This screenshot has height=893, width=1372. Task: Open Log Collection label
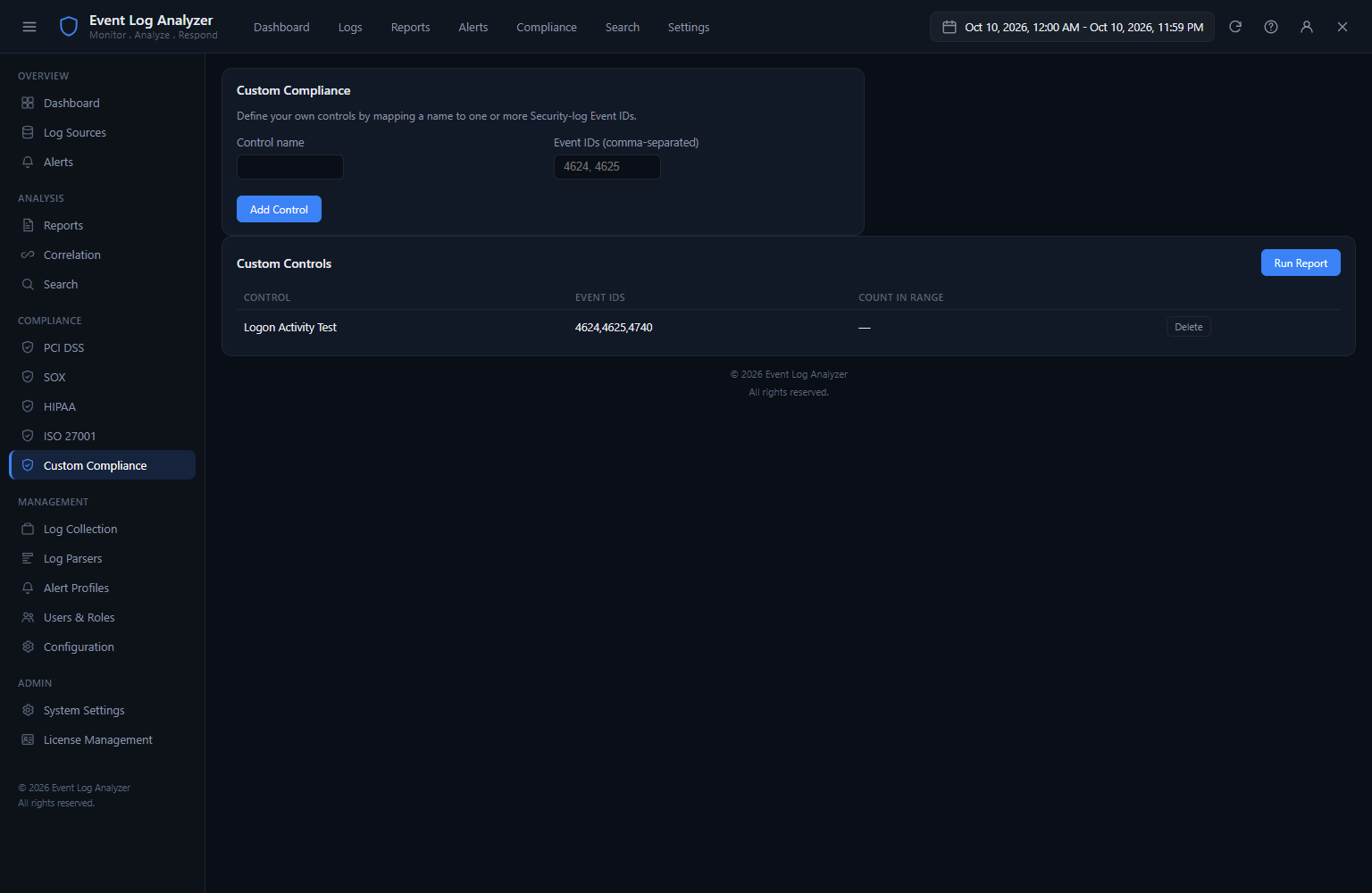(x=80, y=529)
